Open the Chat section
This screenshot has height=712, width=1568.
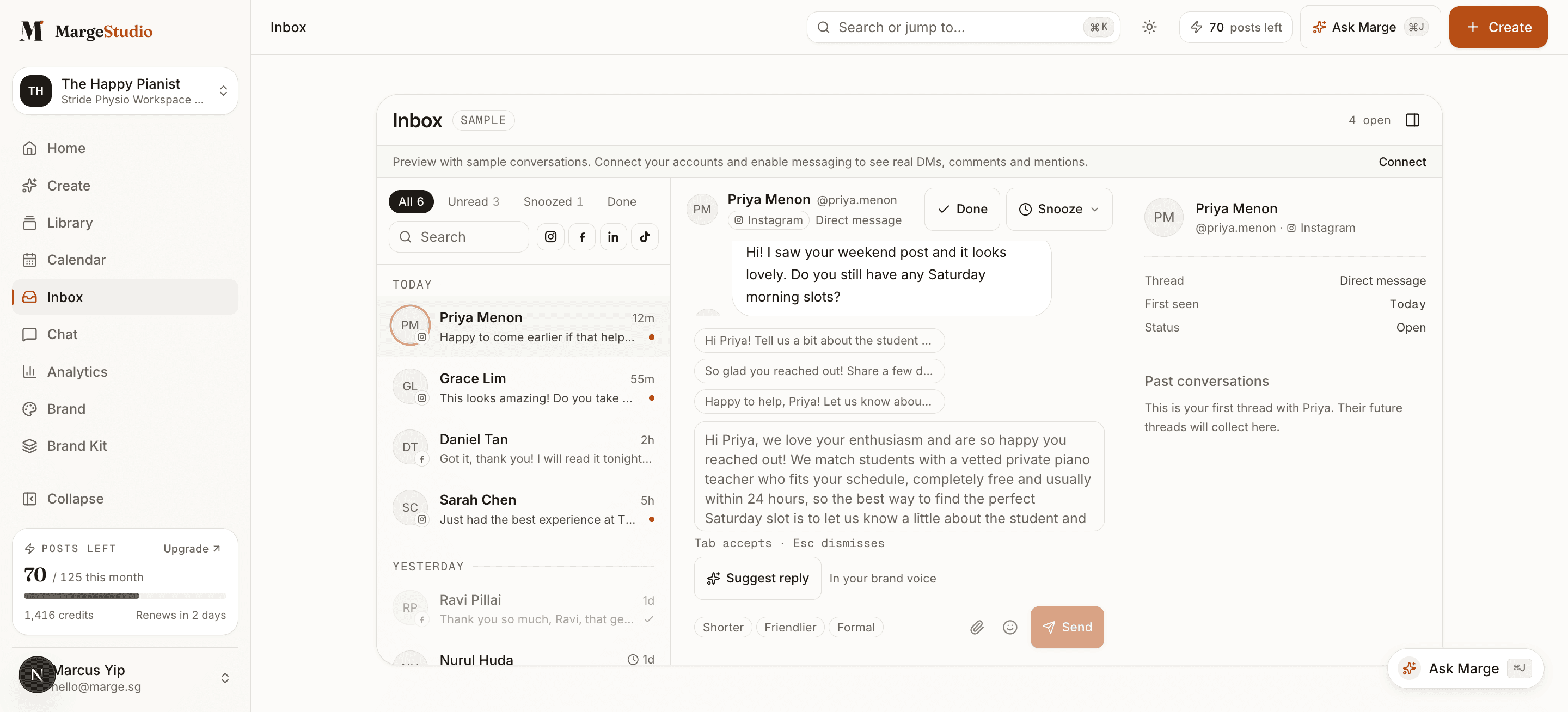(x=125, y=334)
